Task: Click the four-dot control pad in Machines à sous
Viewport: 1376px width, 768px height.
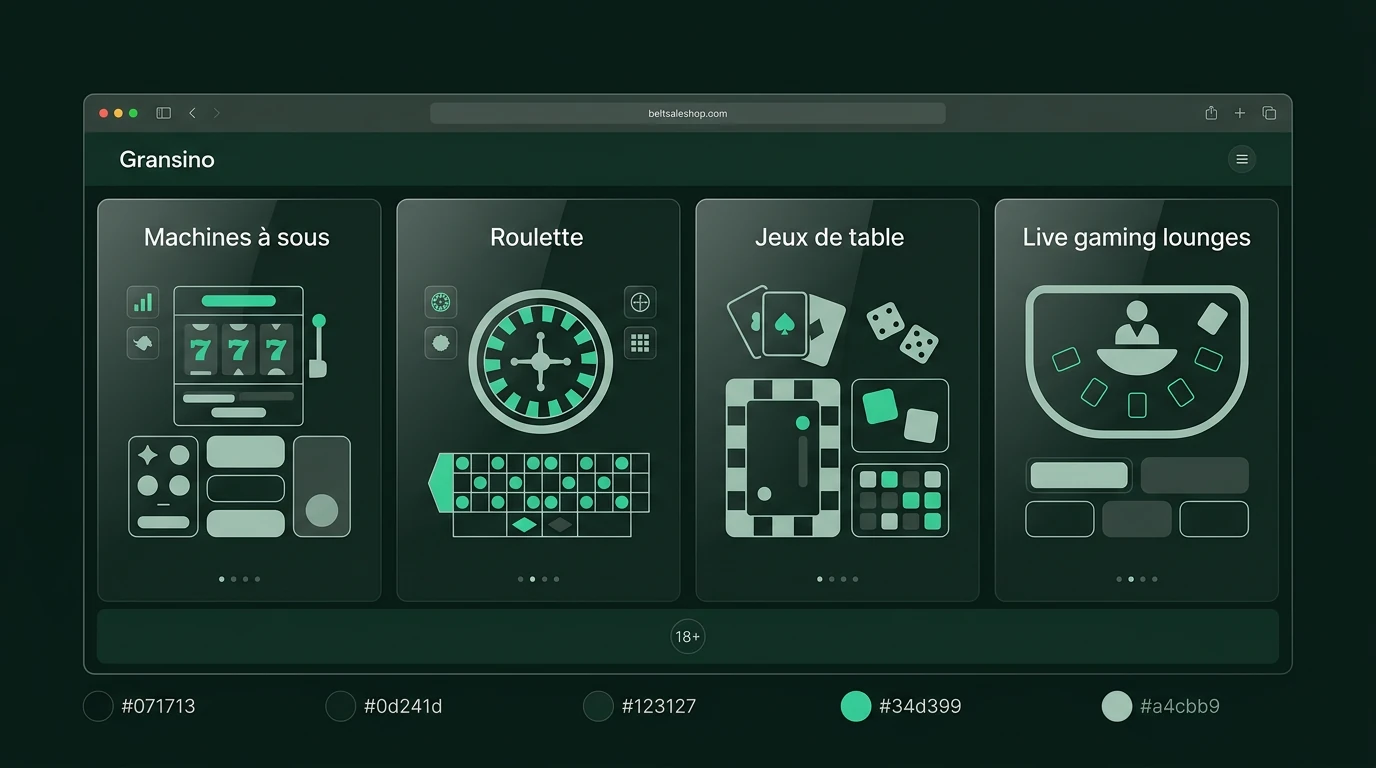Action: pyautogui.click(x=163, y=486)
